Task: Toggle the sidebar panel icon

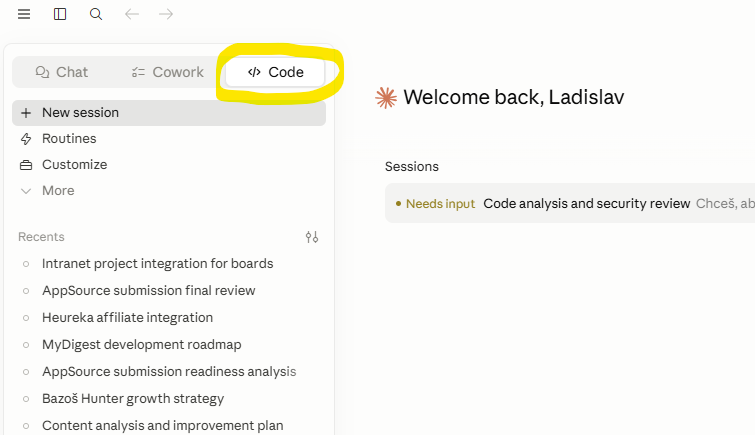Action: tap(60, 14)
